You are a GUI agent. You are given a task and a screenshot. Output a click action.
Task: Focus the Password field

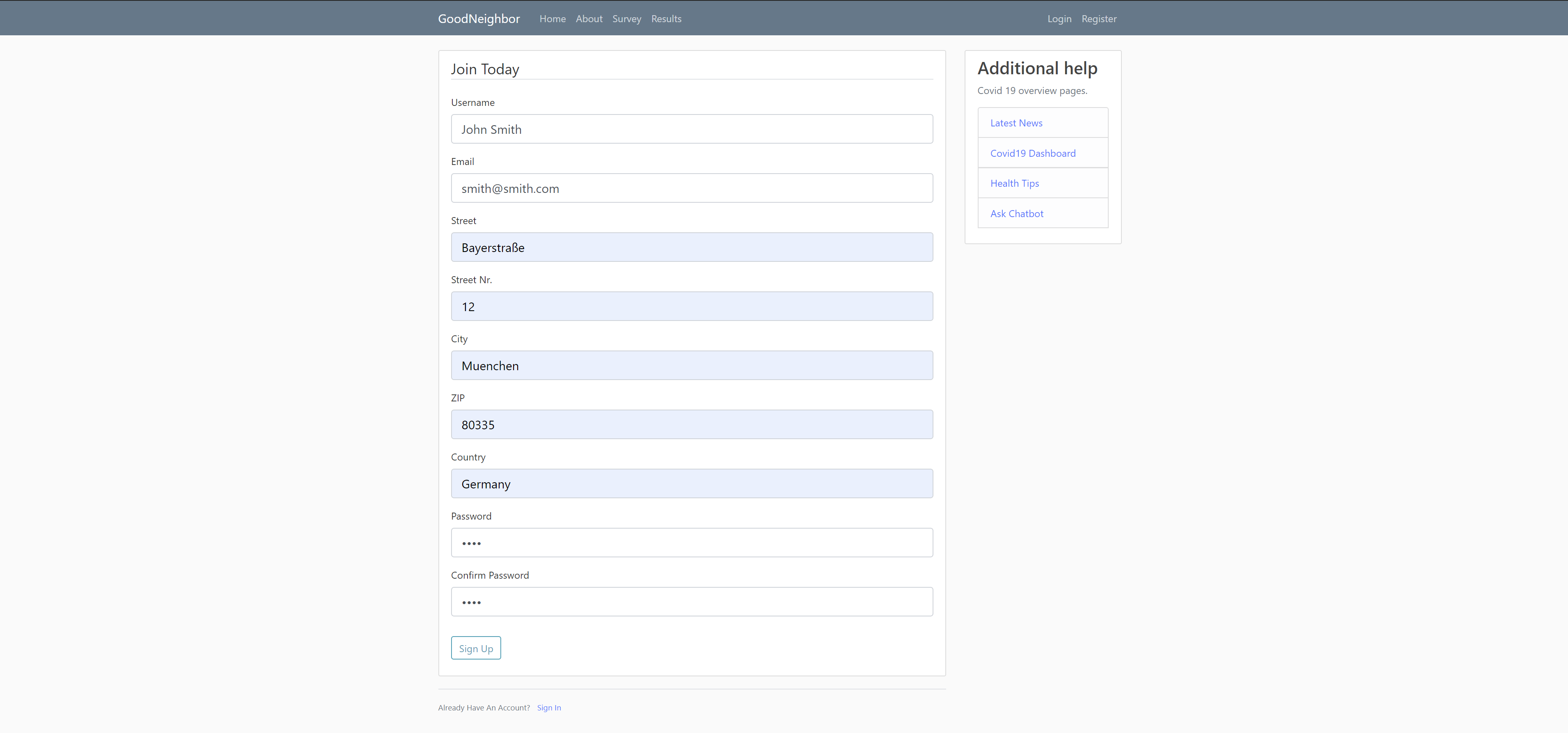(x=692, y=543)
